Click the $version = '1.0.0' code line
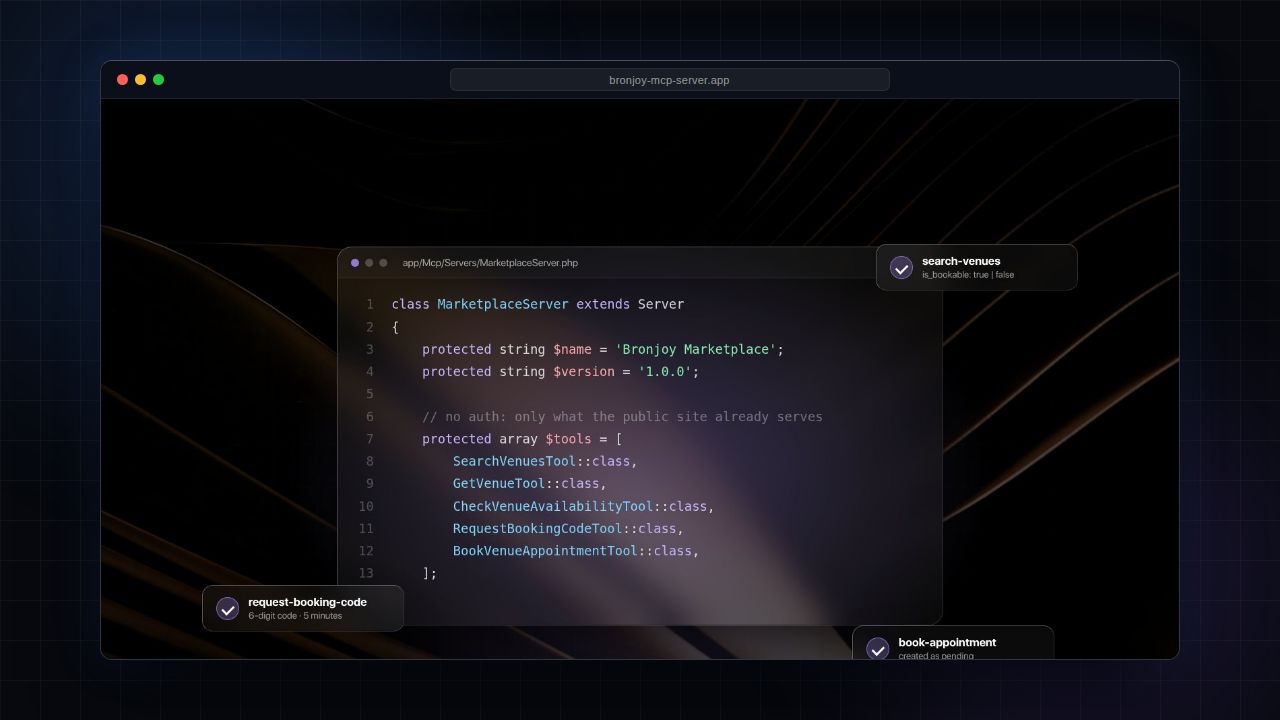1280x720 pixels. point(561,371)
